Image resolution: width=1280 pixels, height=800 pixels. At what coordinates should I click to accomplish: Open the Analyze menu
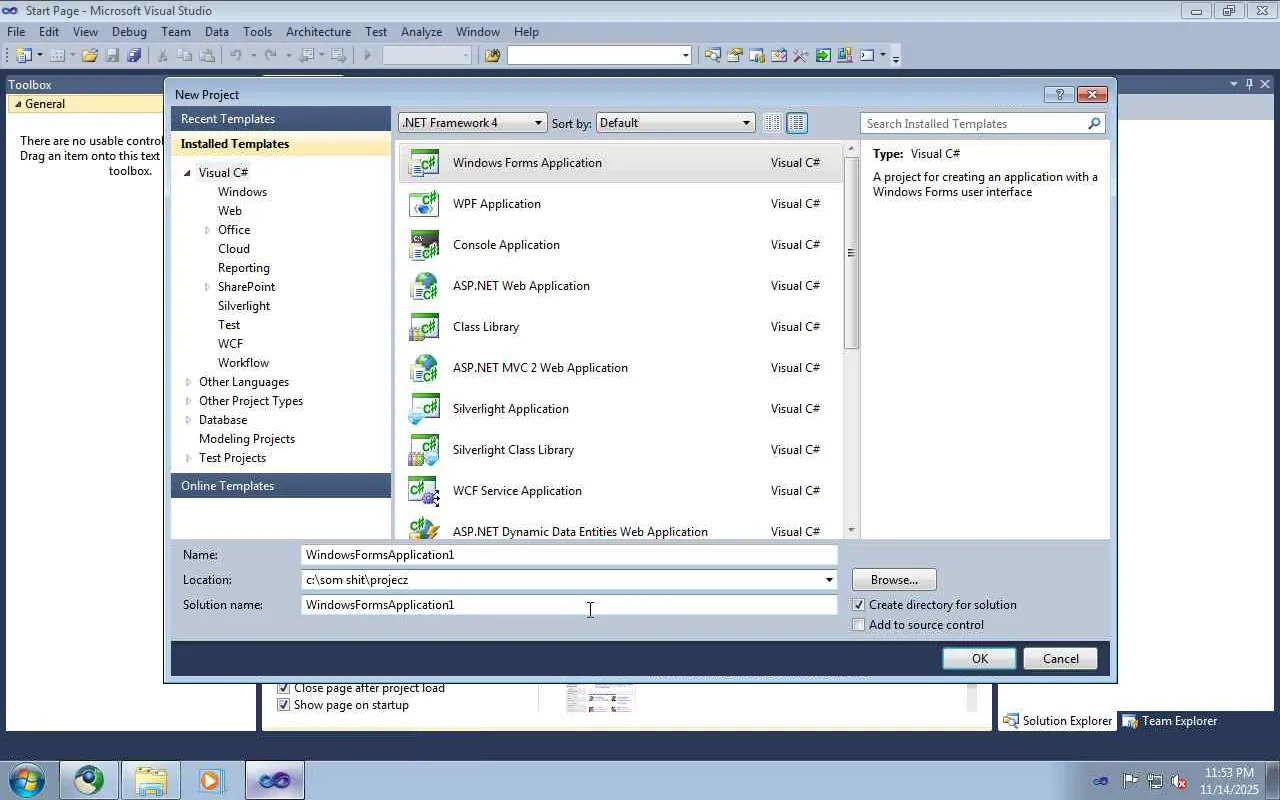pyautogui.click(x=421, y=32)
